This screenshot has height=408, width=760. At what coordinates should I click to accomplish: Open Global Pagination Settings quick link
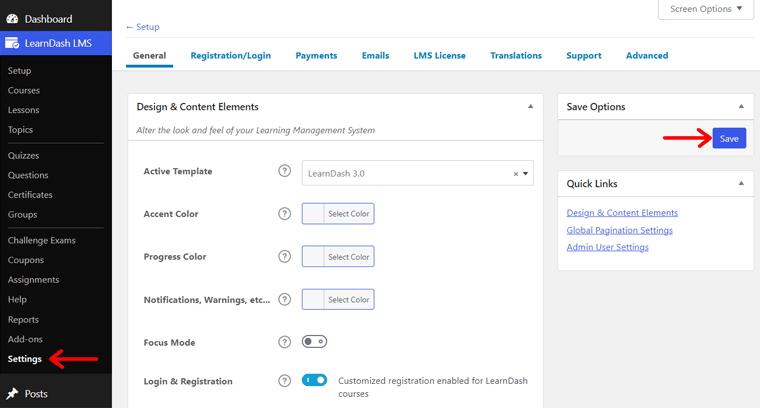click(619, 230)
